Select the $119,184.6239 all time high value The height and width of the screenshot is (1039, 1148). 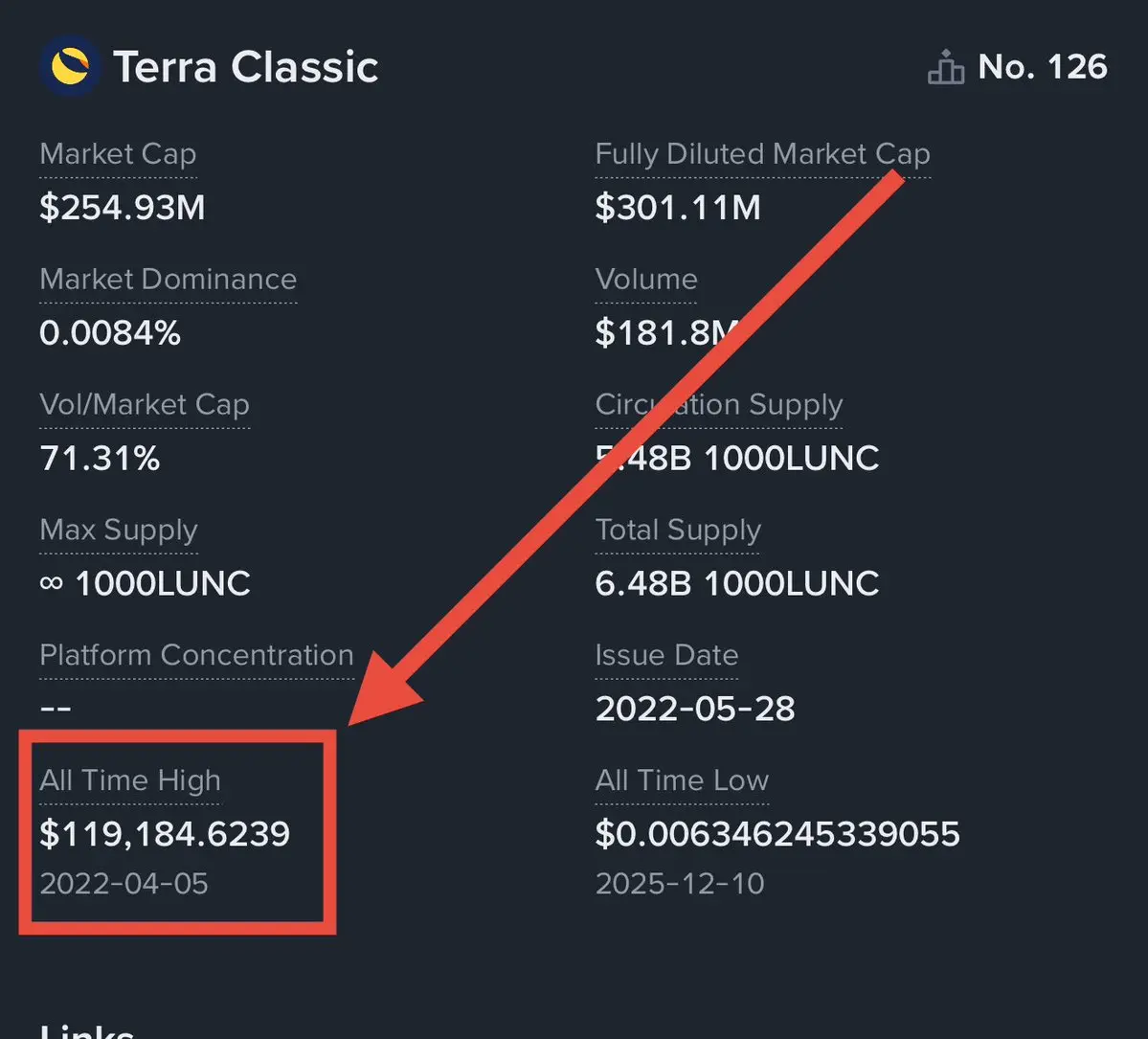165,834
